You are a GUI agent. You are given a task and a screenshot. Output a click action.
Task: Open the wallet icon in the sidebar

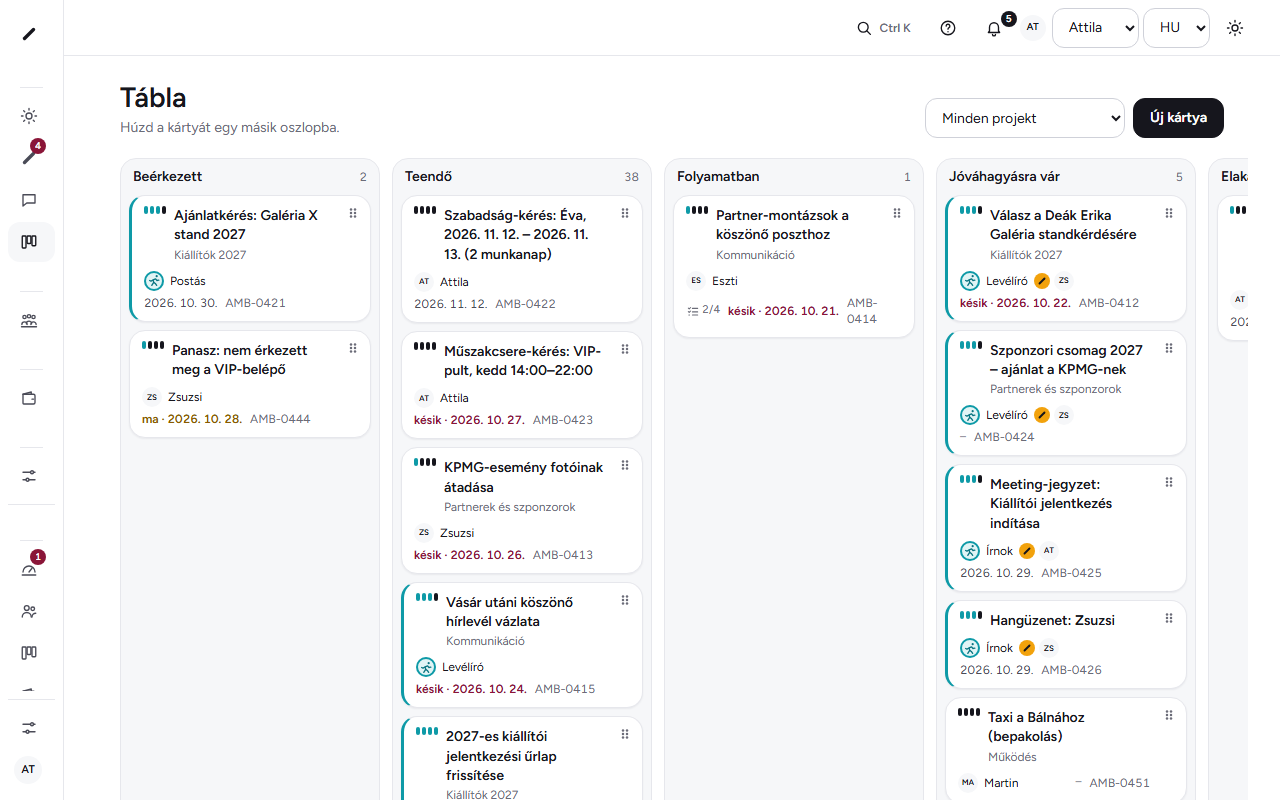point(29,398)
